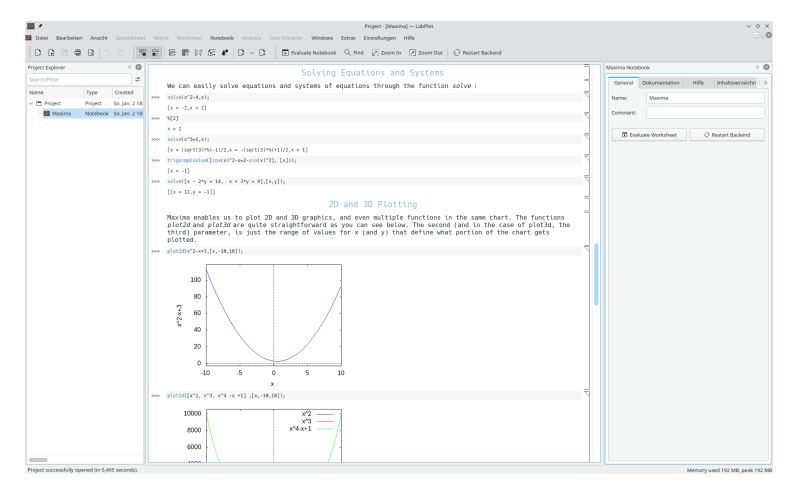Float the Project Explorer panel
This screenshot has height=504, width=798.
(x=129, y=67)
